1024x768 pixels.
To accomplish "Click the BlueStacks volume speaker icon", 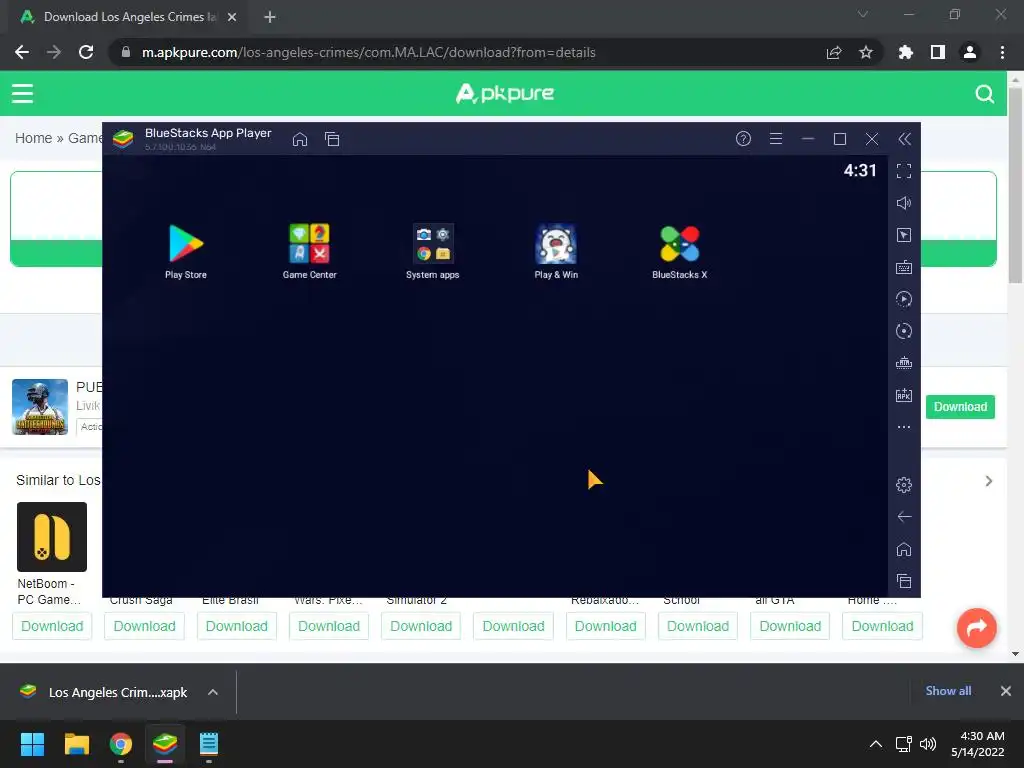I will (x=904, y=203).
